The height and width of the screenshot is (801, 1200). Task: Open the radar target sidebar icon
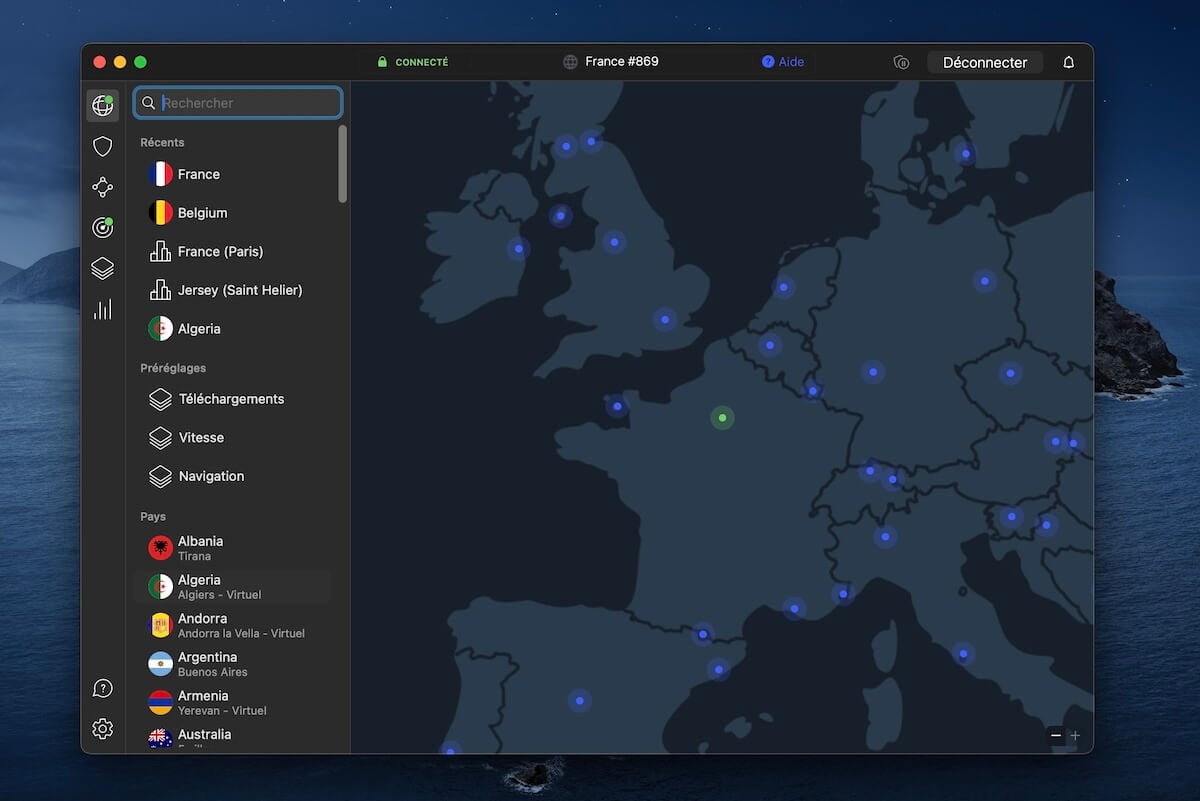[x=102, y=228]
